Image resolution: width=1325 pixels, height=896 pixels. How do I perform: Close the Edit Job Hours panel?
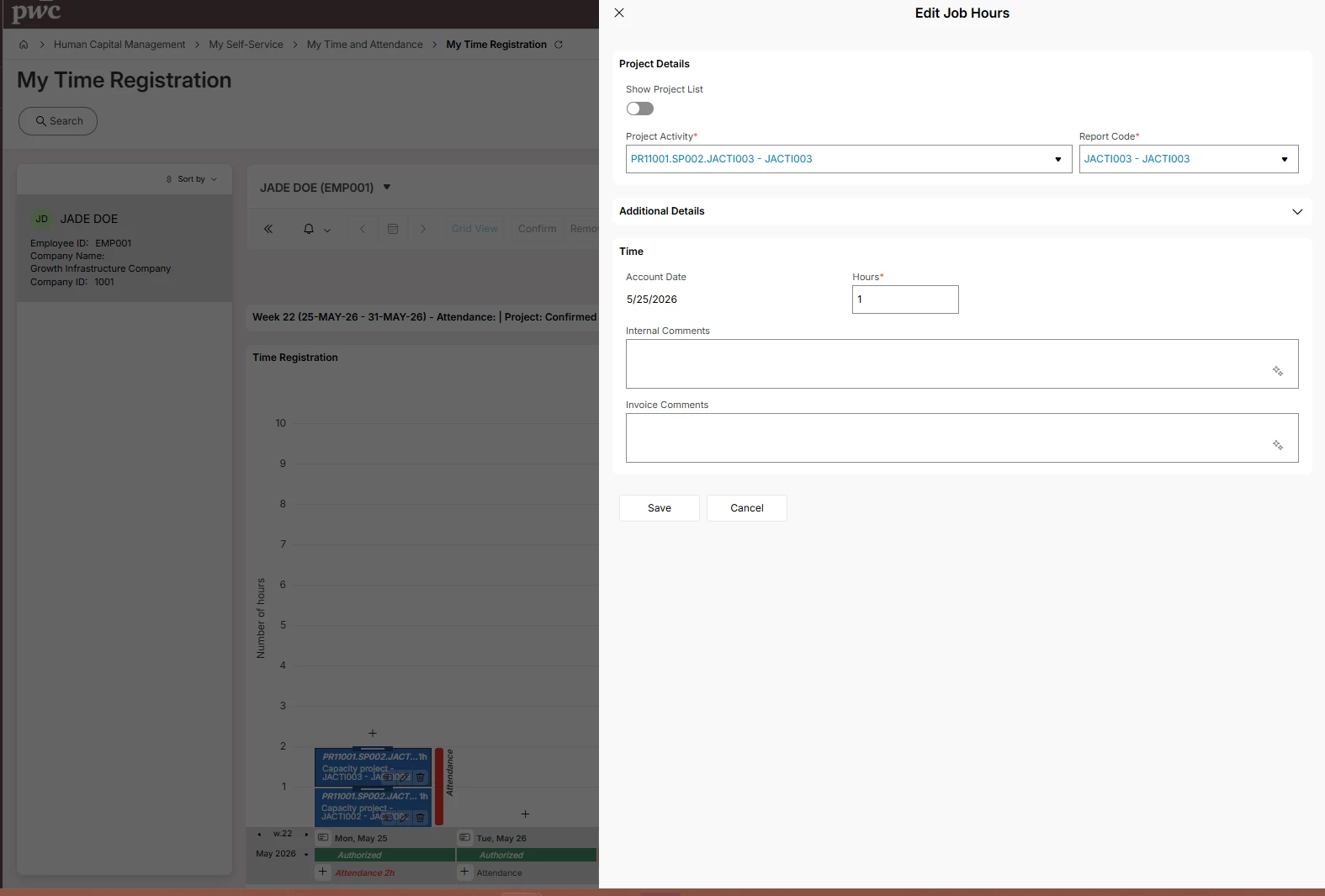click(619, 13)
